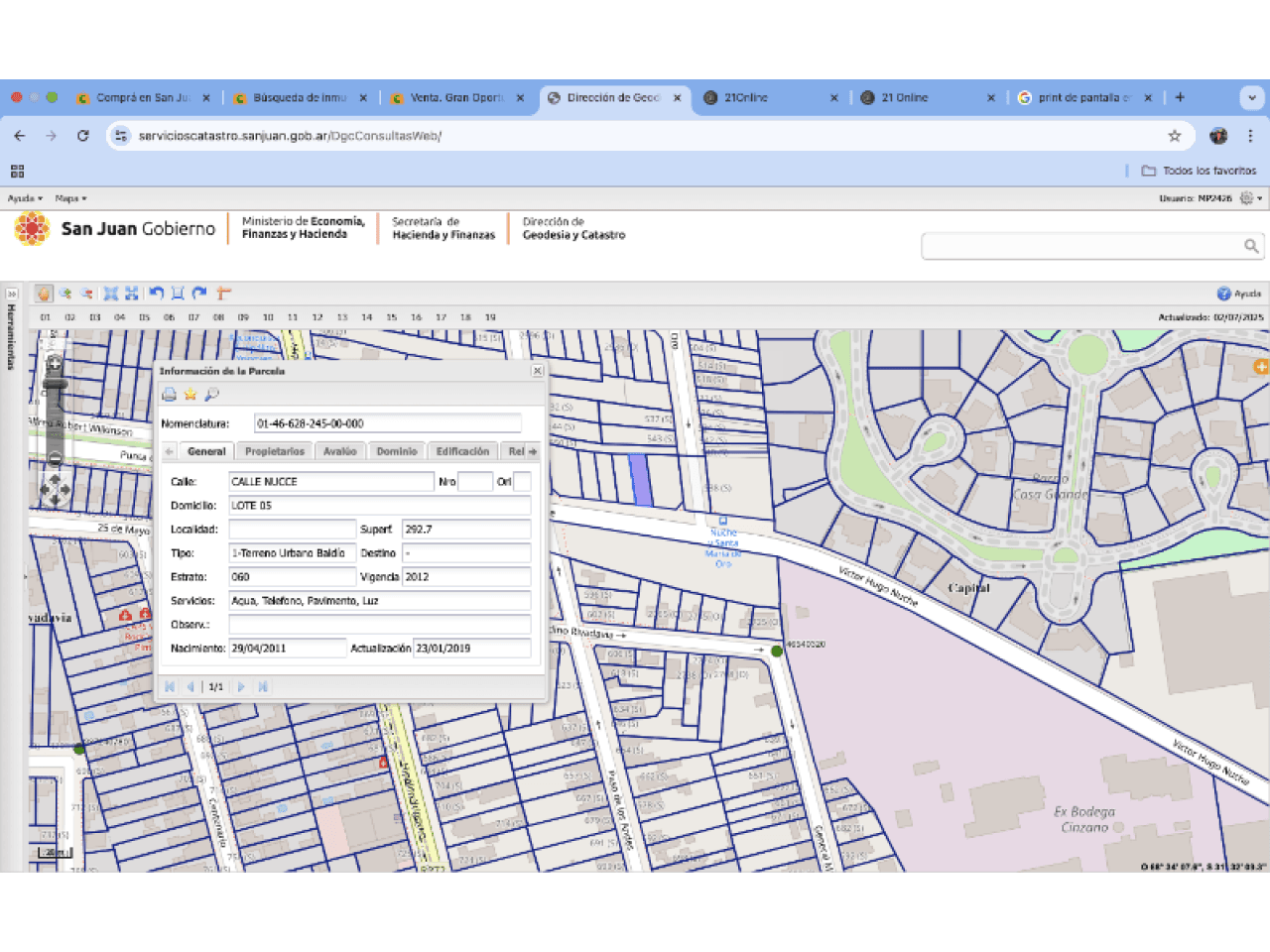Switch to the Edificación tab
Image resolution: width=1270 pixels, height=952 pixels.
[x=462, y=451]
